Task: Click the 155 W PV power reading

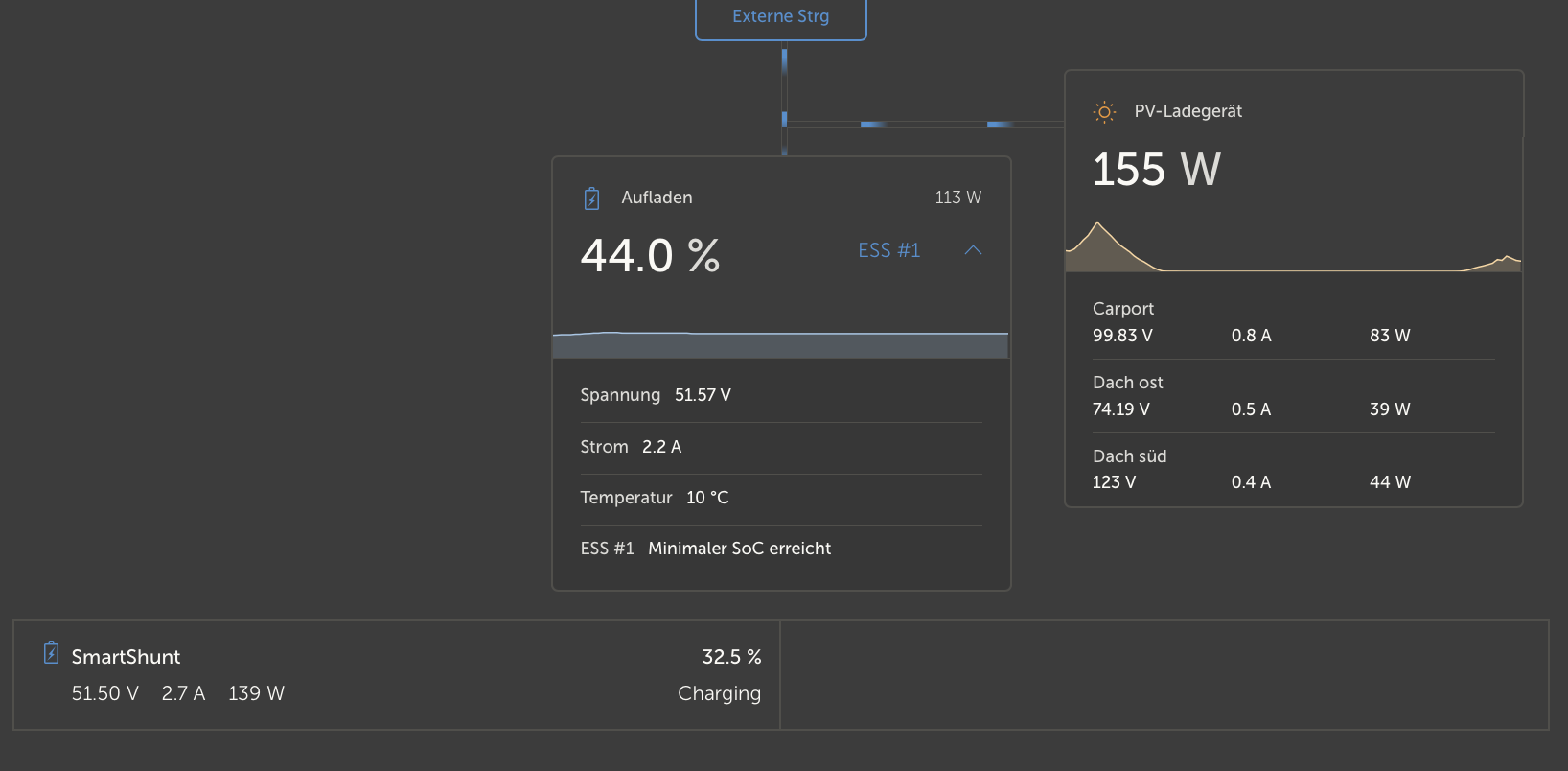Action: coord(1157,170)
